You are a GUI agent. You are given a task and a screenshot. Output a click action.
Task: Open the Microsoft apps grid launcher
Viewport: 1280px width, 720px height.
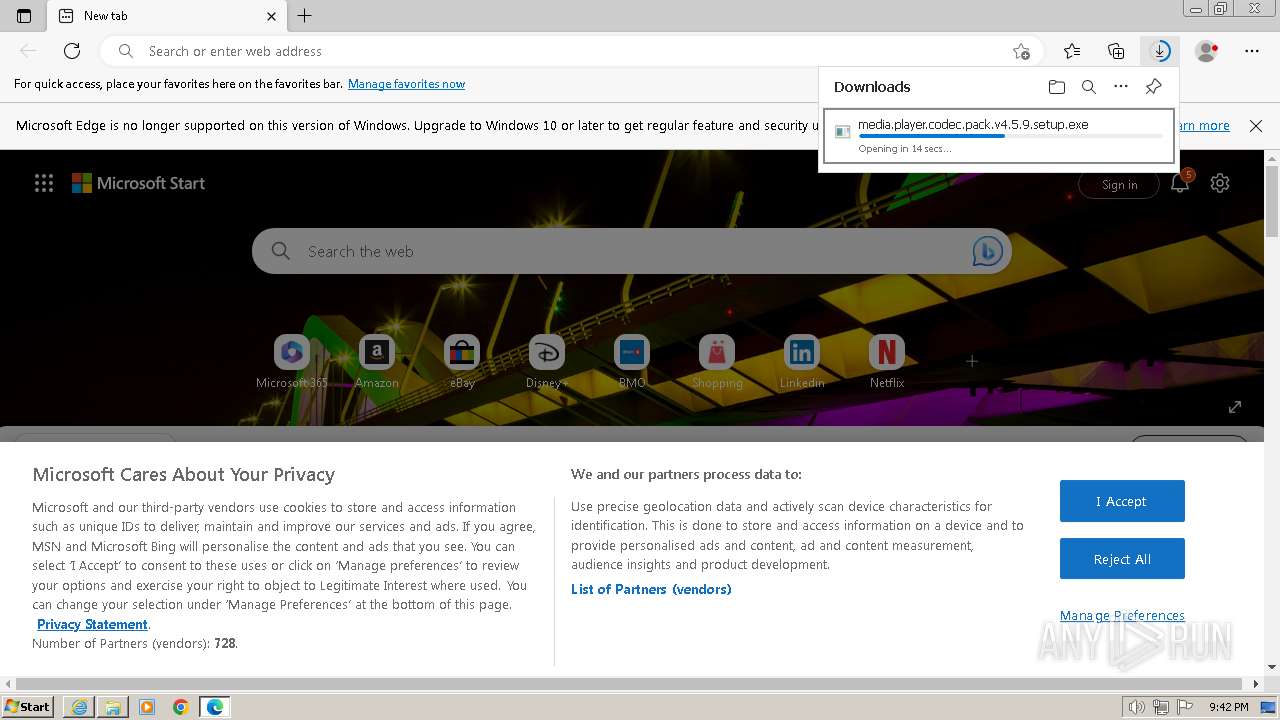[44, 183]
